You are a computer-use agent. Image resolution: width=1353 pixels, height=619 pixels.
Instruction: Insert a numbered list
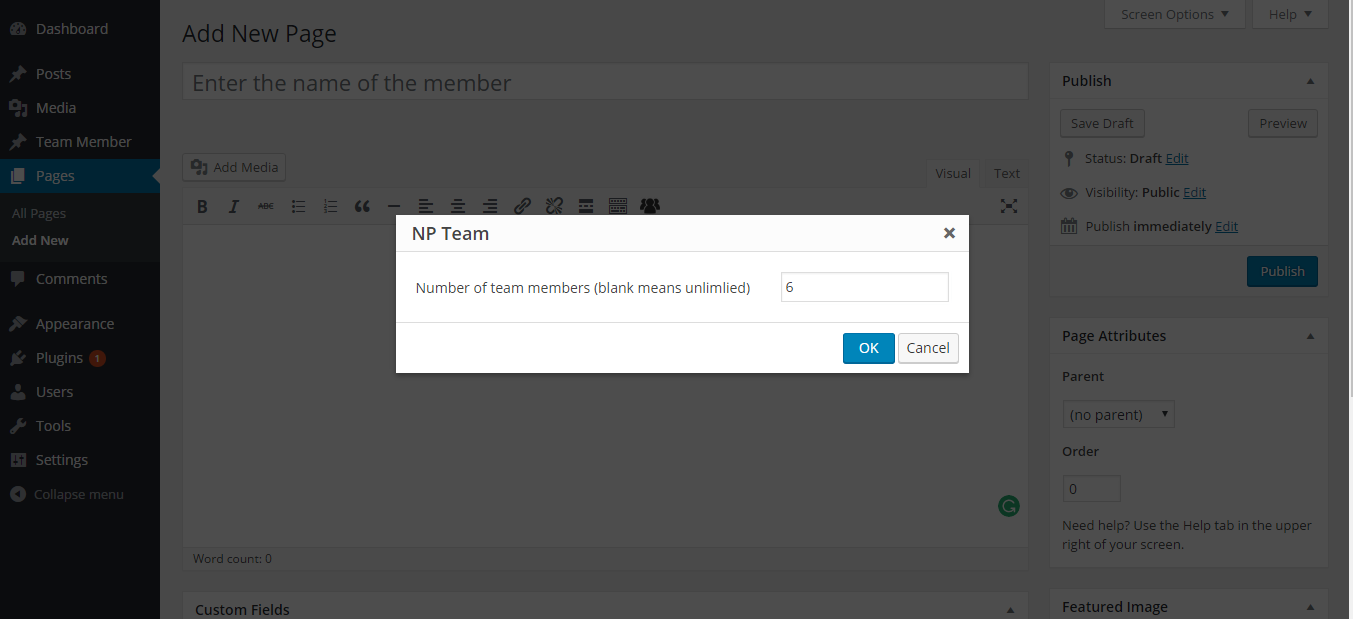330,206
